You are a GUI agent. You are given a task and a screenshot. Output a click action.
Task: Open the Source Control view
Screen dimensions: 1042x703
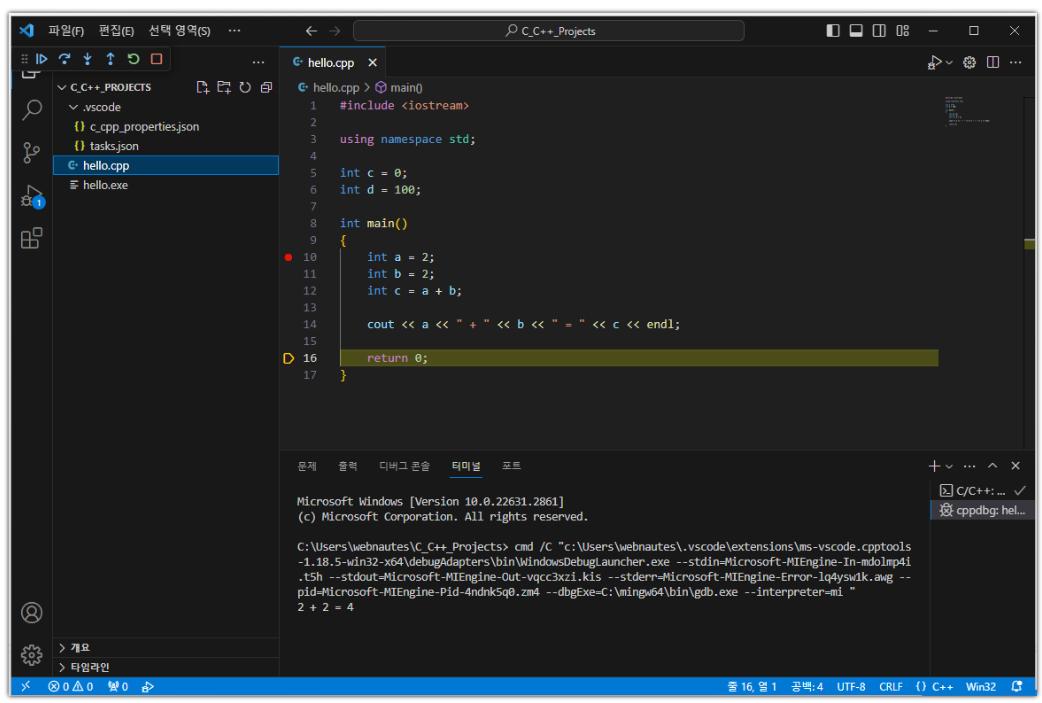31,153
